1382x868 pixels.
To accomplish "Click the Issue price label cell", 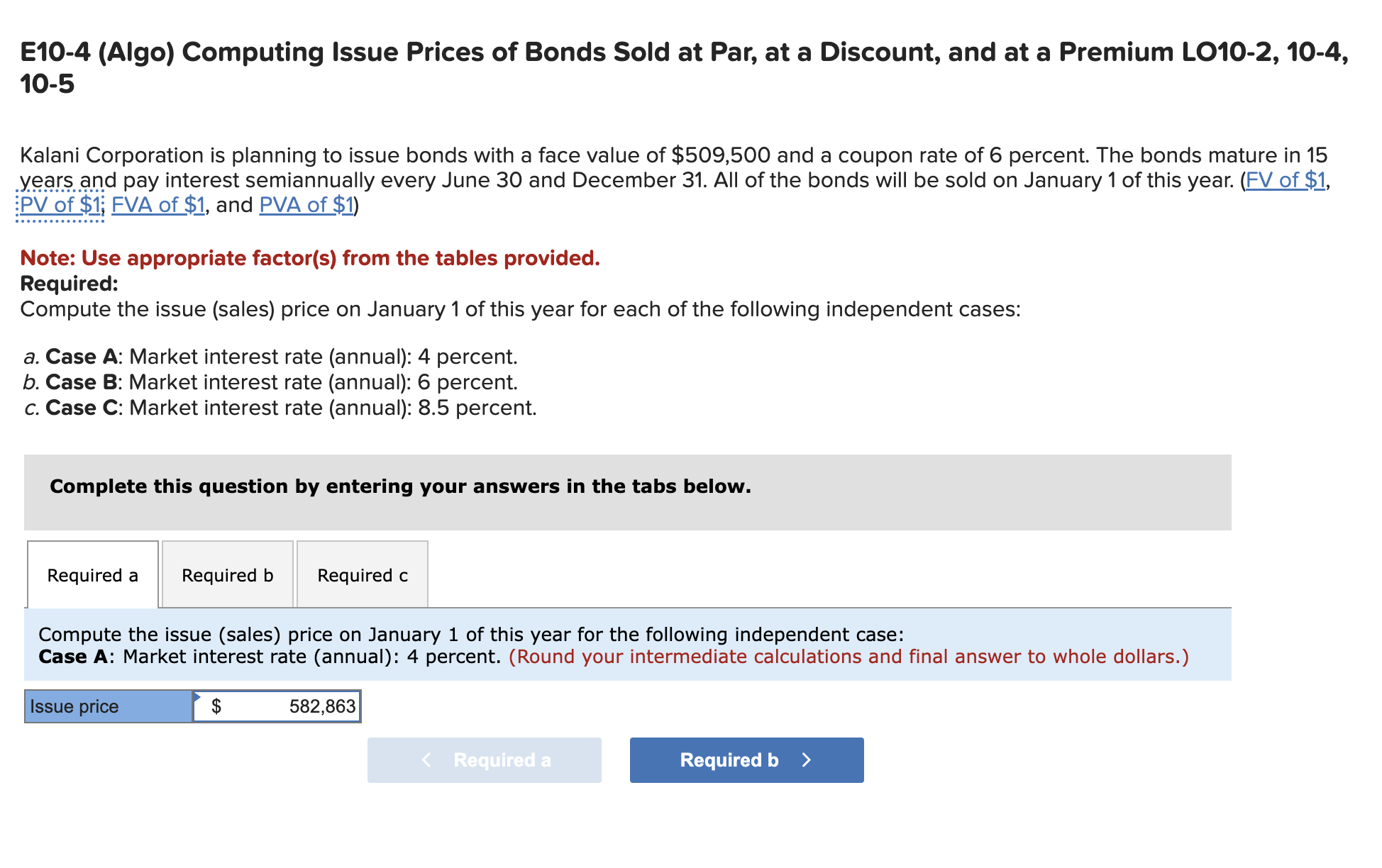I will coord(106,706).
